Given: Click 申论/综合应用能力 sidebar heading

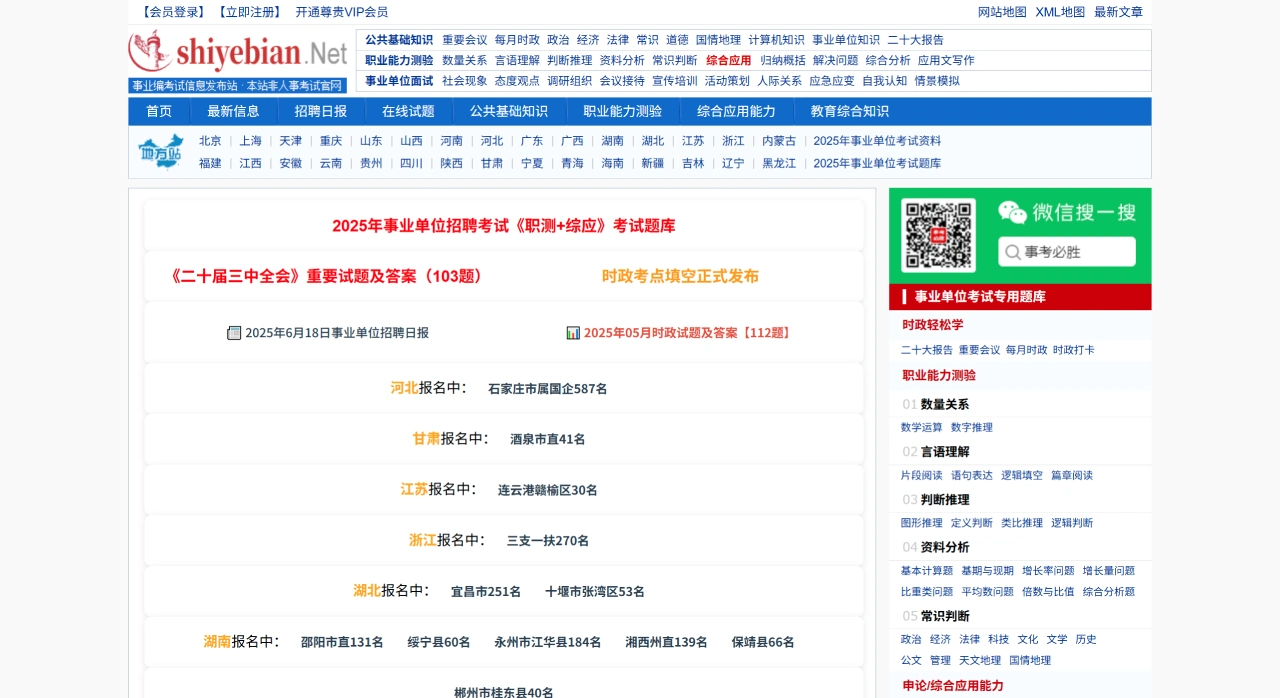Looking at the screenshot, I should (x=952, y=686).
